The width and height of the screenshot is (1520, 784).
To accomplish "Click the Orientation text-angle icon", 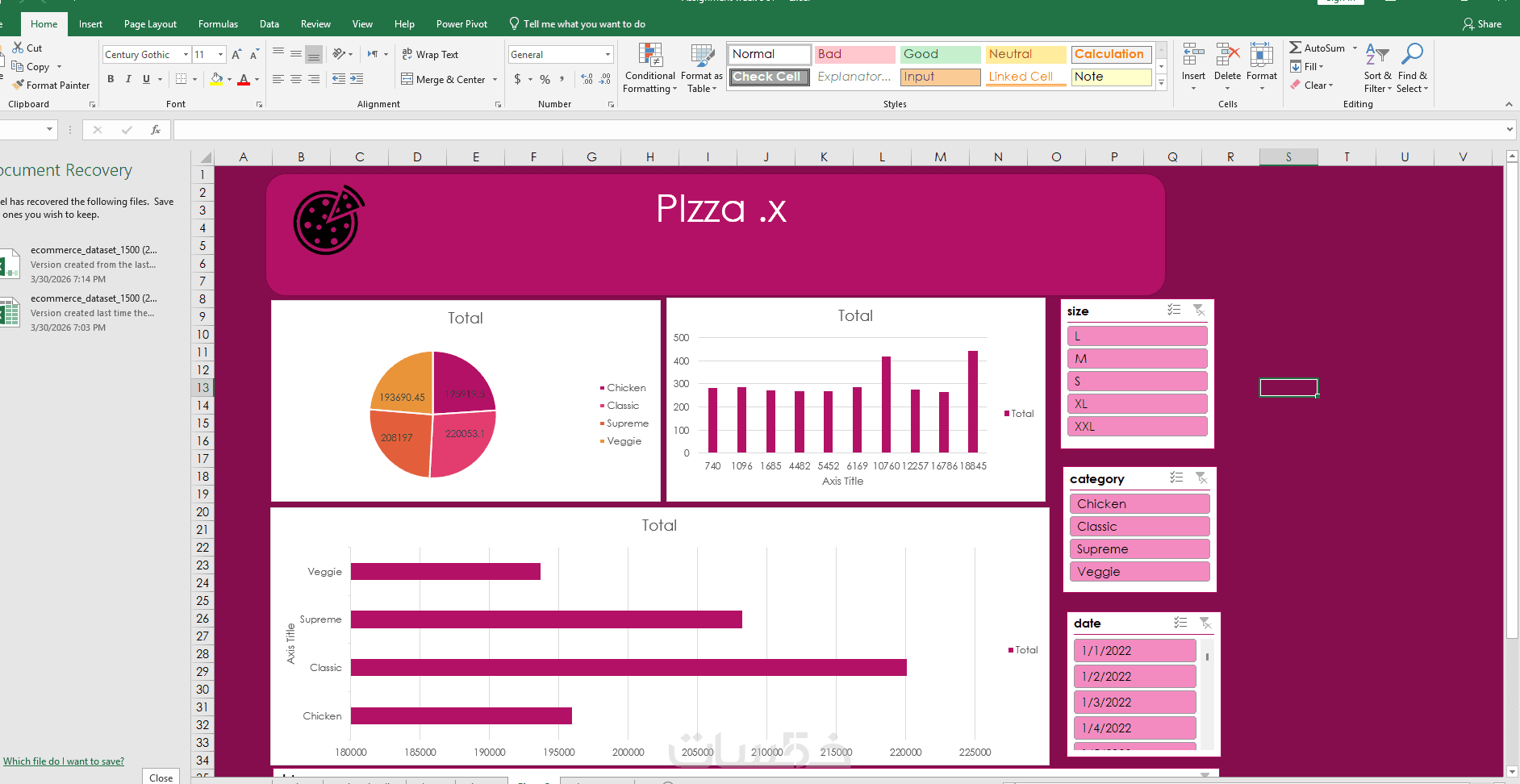I will [340, 54].
